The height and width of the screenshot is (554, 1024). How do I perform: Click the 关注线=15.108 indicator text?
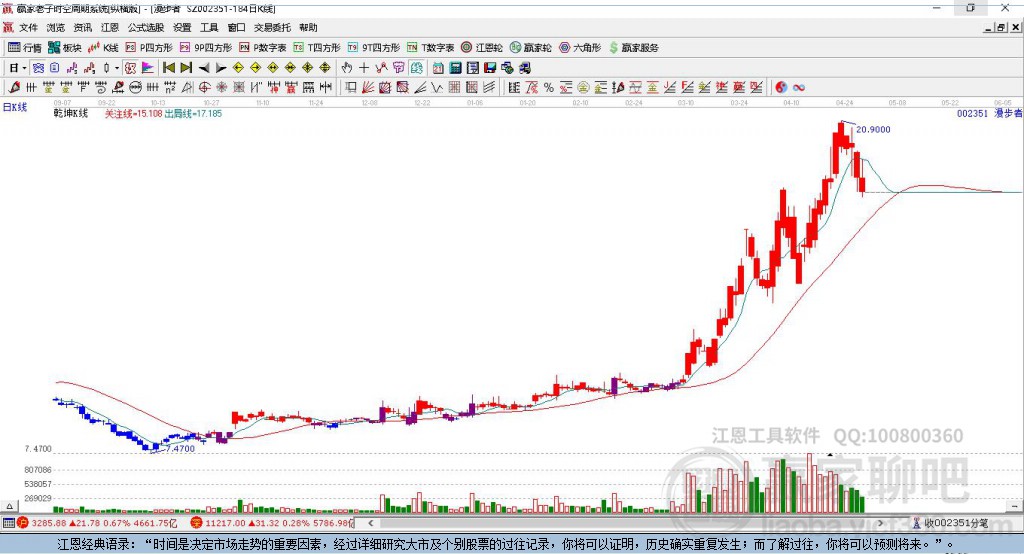pyautogui.click(x=133, y=113)
